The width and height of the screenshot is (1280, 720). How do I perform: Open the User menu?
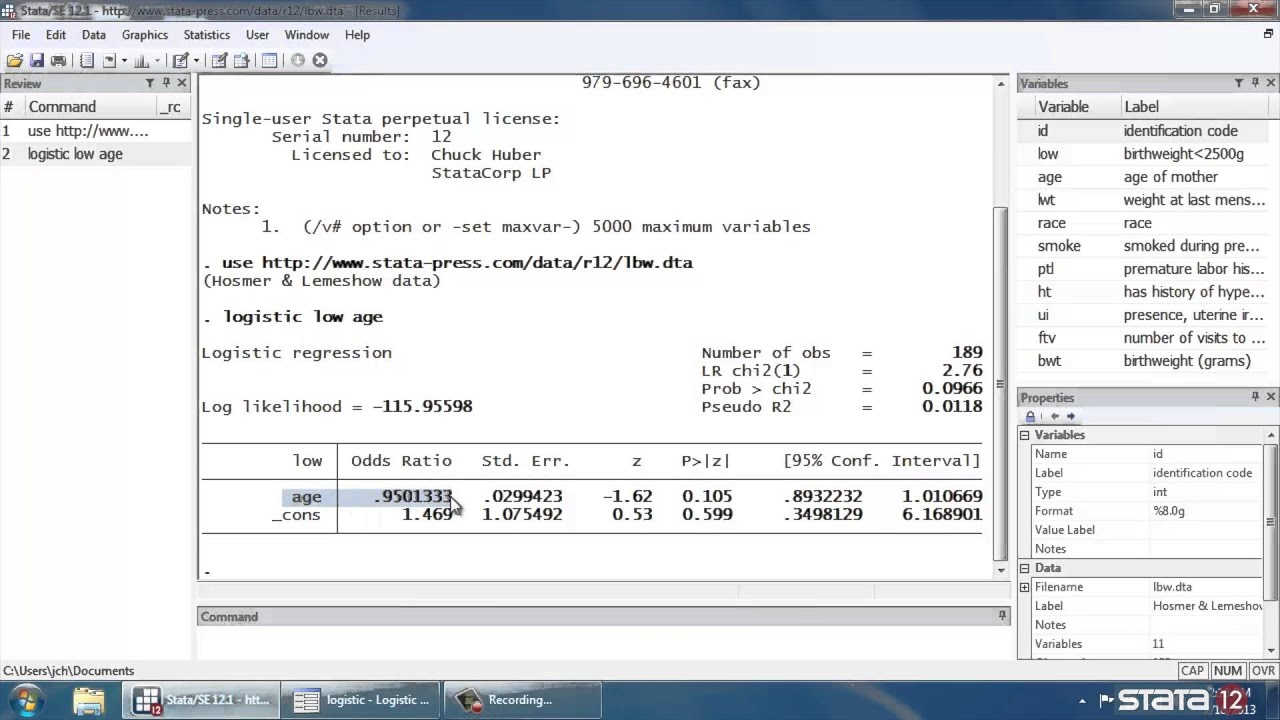257,35
